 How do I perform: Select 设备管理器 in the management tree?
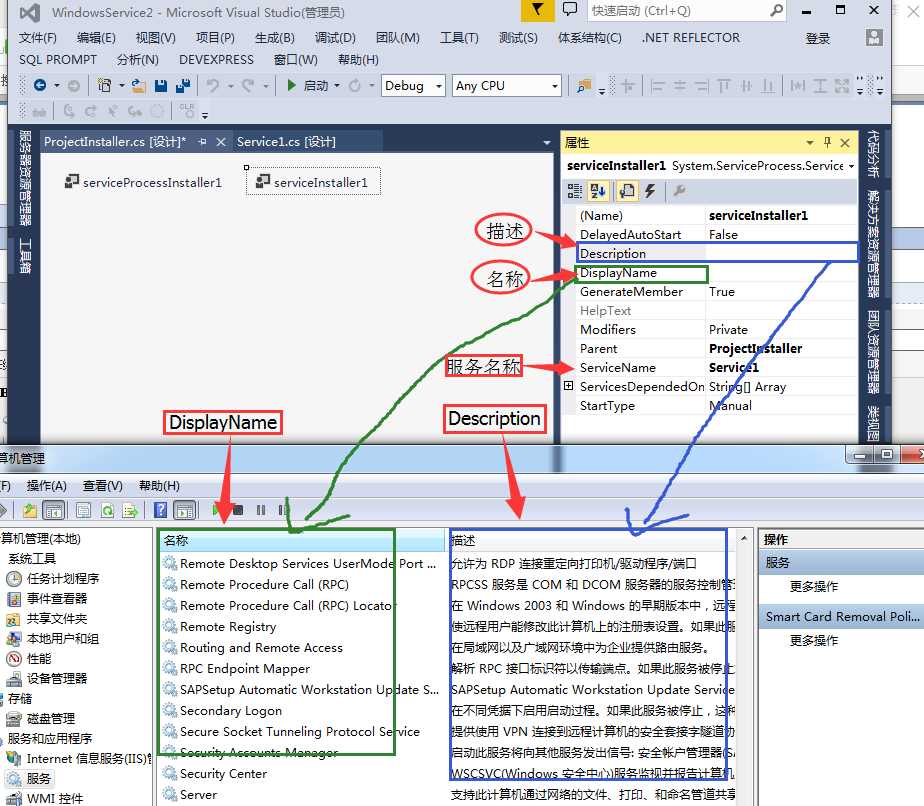pyautogui.click(x=57, y=679)
